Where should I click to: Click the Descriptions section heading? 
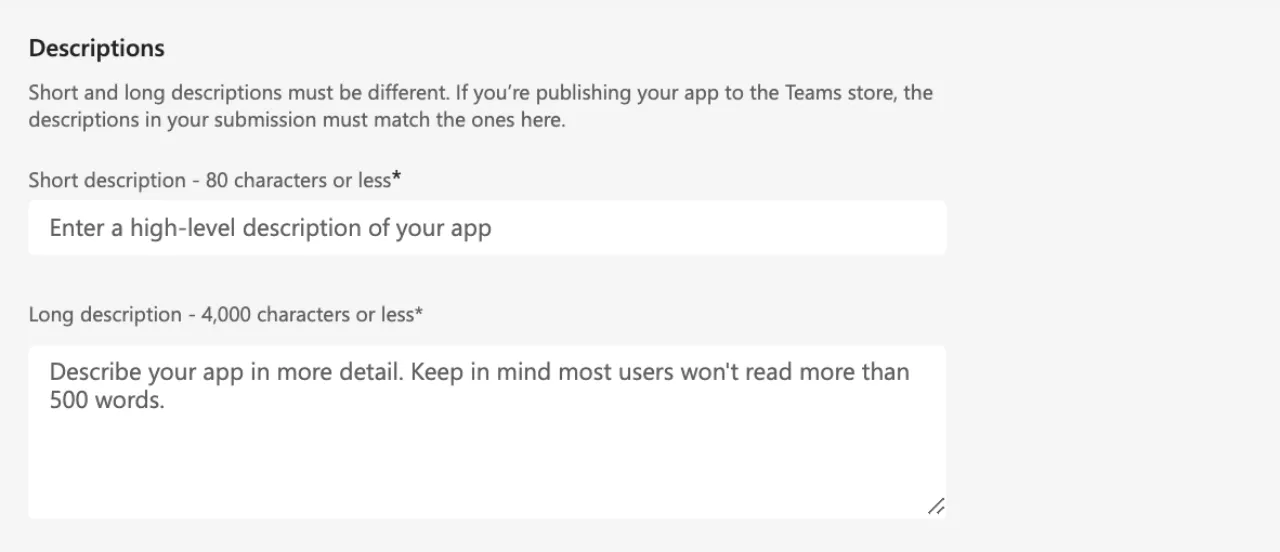[96, 48]
